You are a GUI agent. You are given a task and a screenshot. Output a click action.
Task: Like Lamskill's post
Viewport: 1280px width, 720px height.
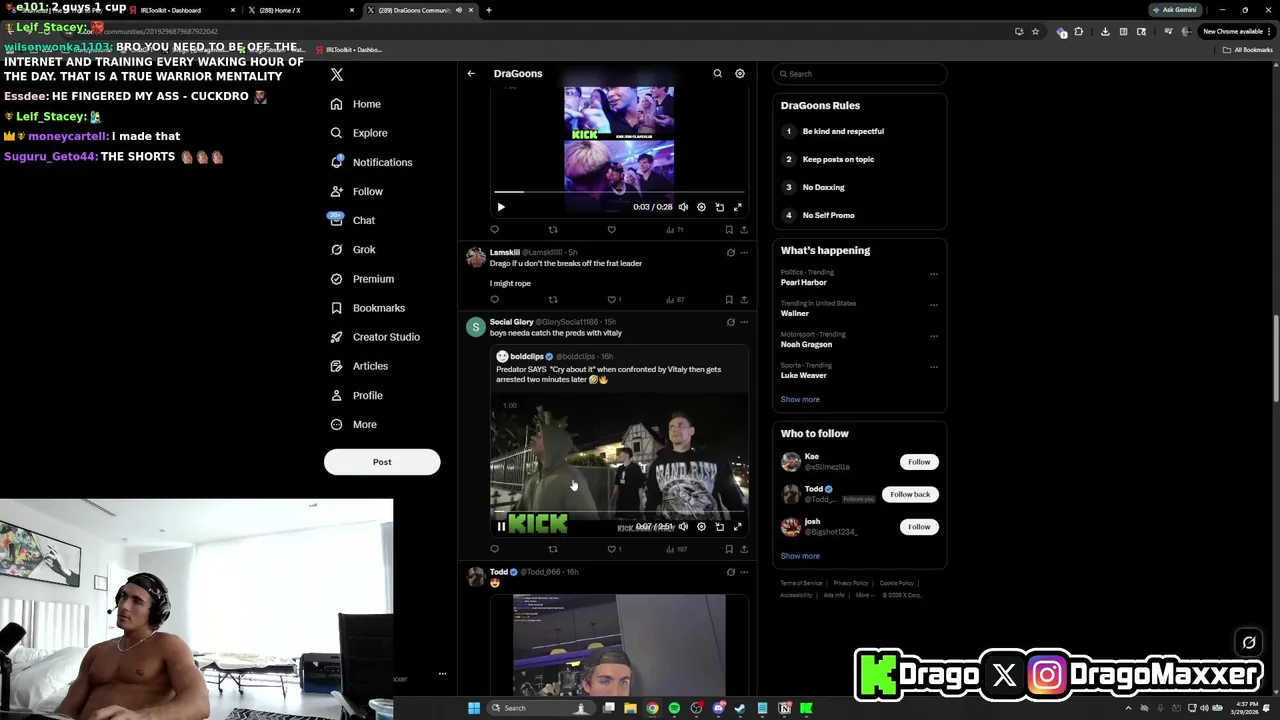tap(612, 299)
